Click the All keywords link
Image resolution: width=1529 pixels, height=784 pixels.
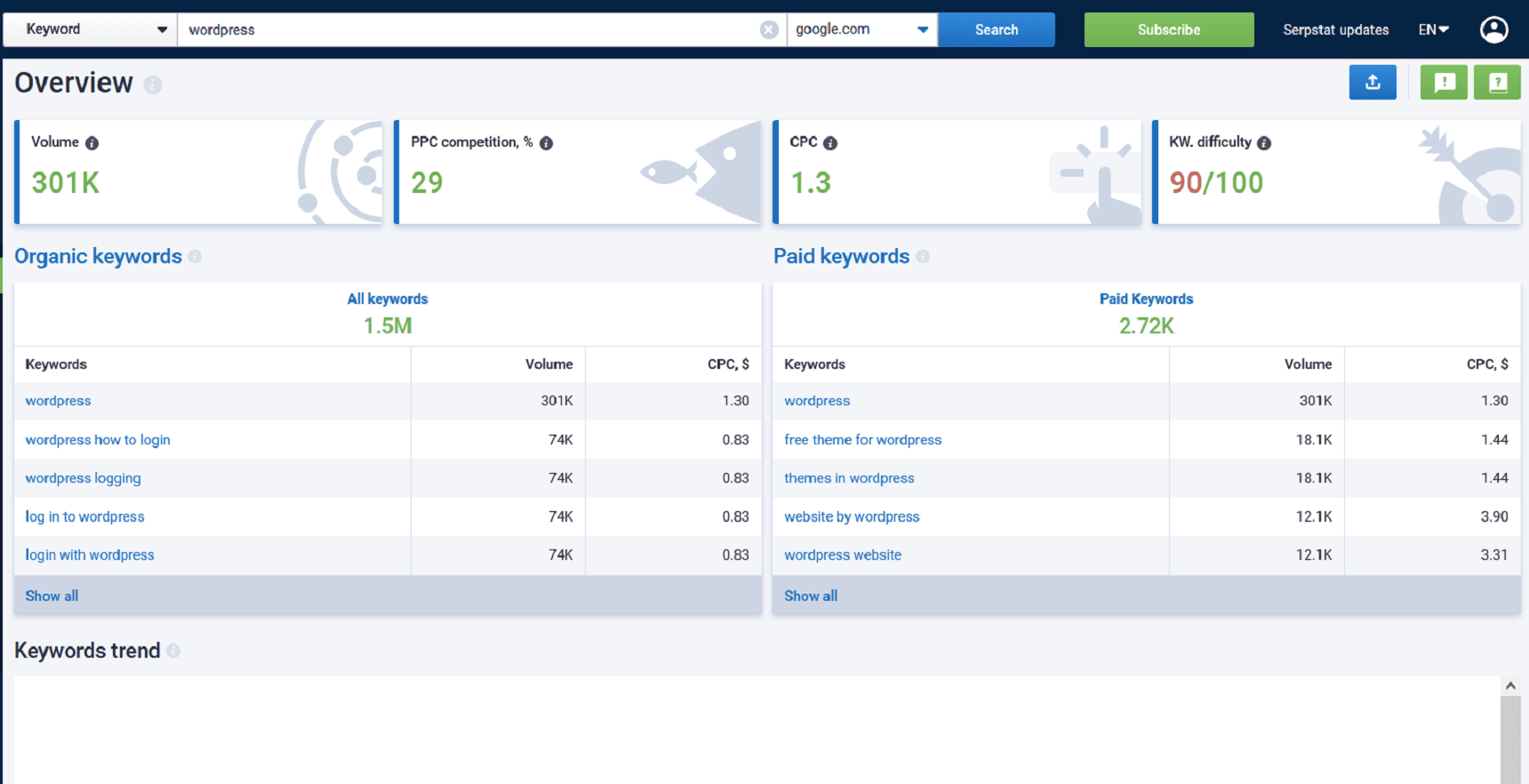click(x=388, y=299)
